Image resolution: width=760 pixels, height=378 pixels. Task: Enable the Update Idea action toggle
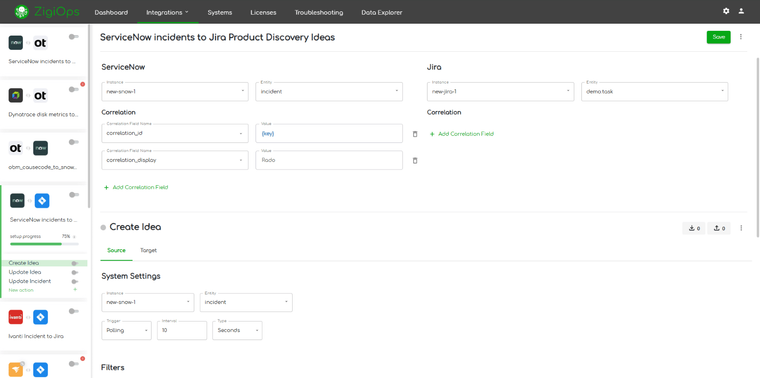(x=75, y=272)
